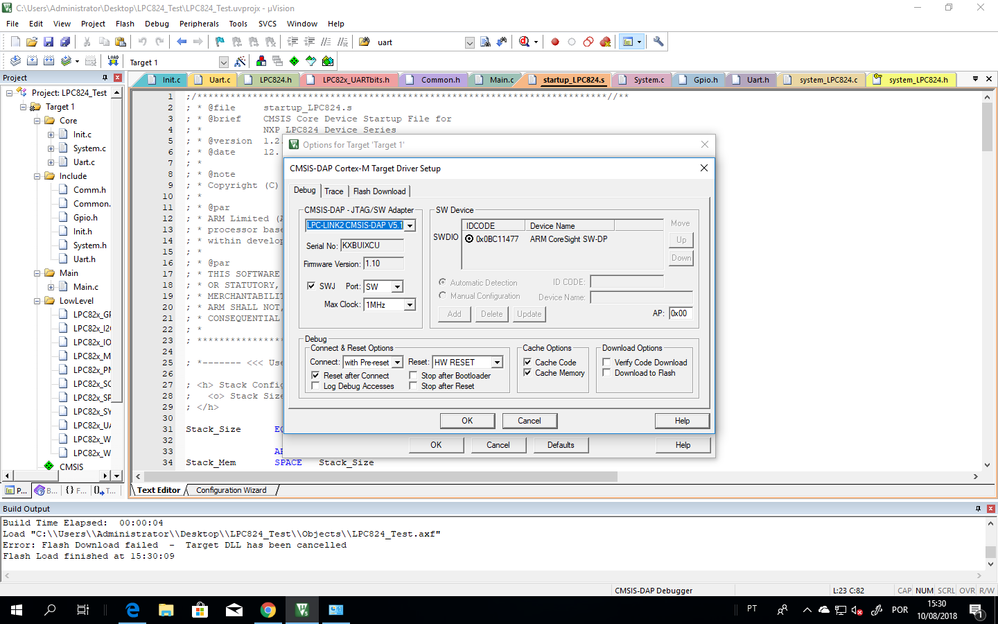Image resolution: width=998 pixels, height=624 pixels.
Task: Open the uart search combo dropdown
Action: point(470,42)
